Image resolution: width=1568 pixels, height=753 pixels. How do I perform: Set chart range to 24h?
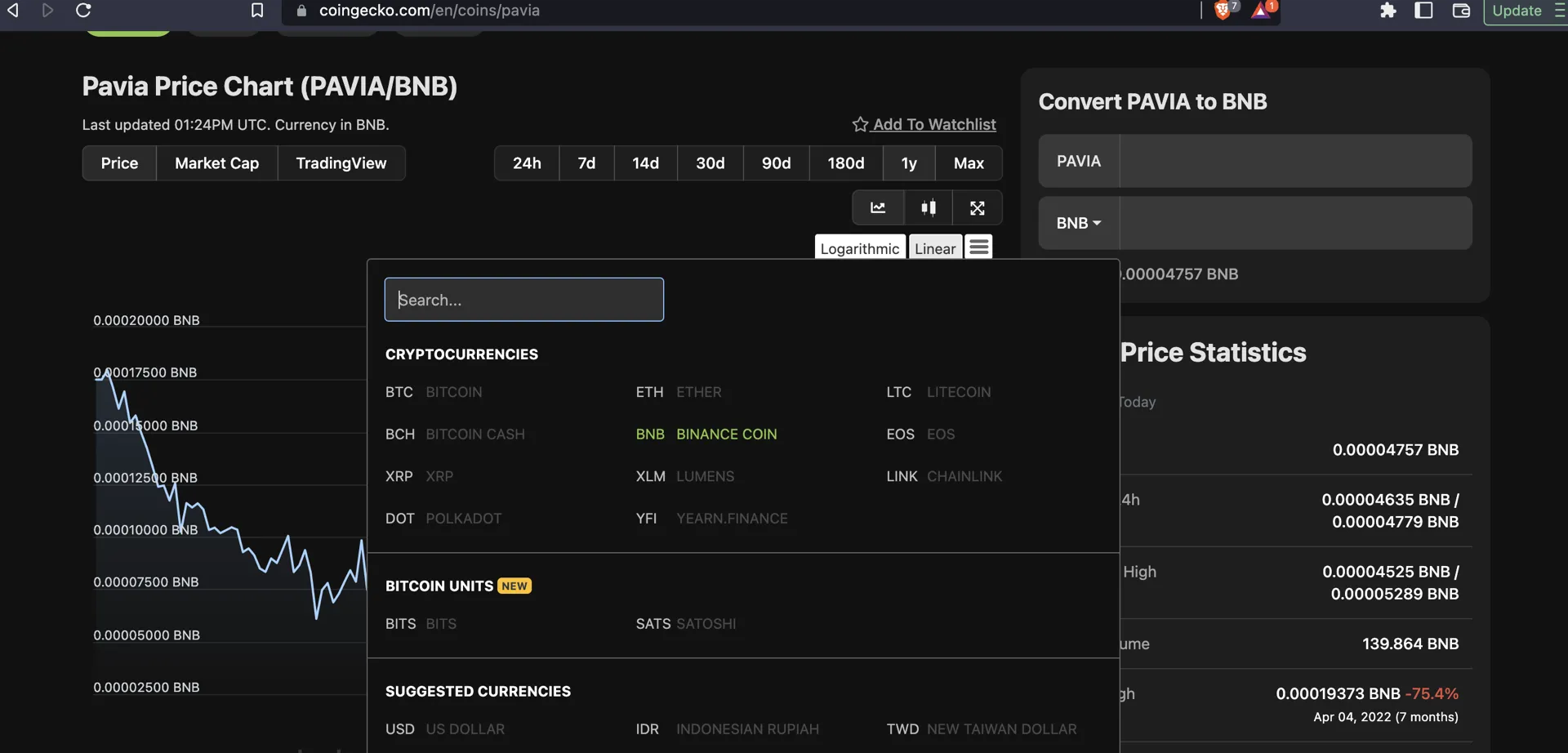click(x=527, y=163)
